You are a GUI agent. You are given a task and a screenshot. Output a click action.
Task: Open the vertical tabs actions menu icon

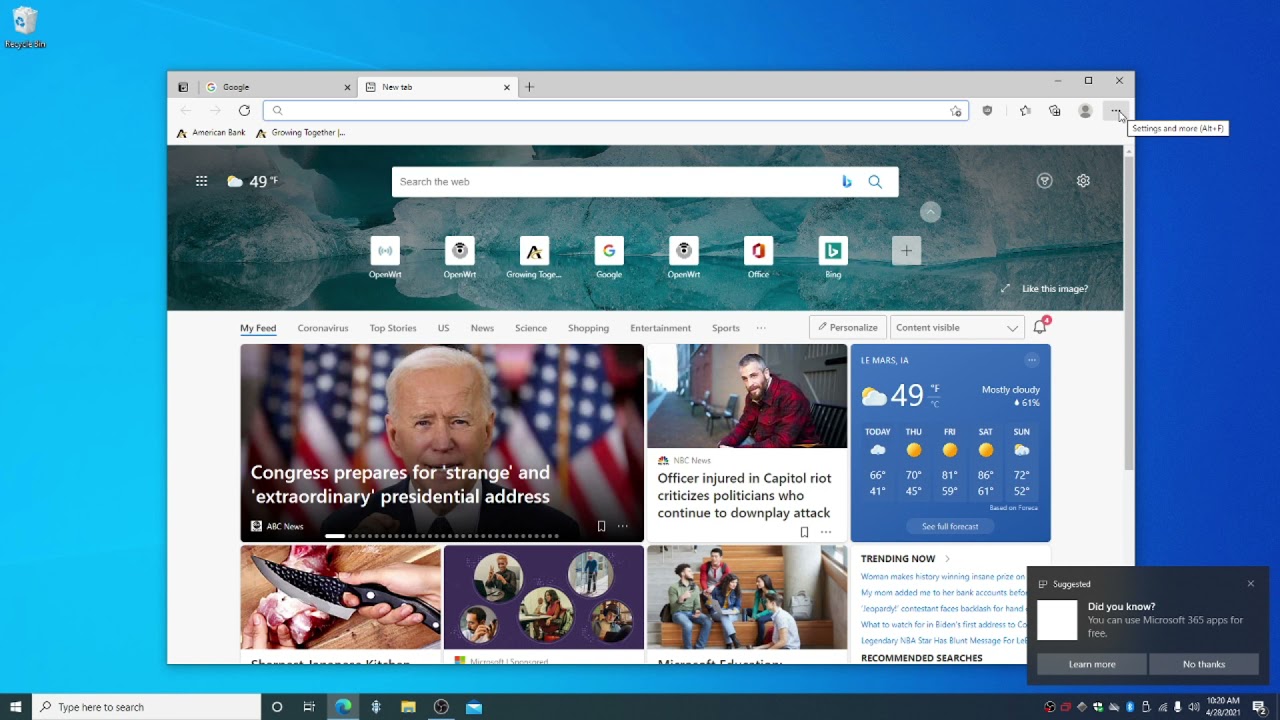tap(183, 87)
